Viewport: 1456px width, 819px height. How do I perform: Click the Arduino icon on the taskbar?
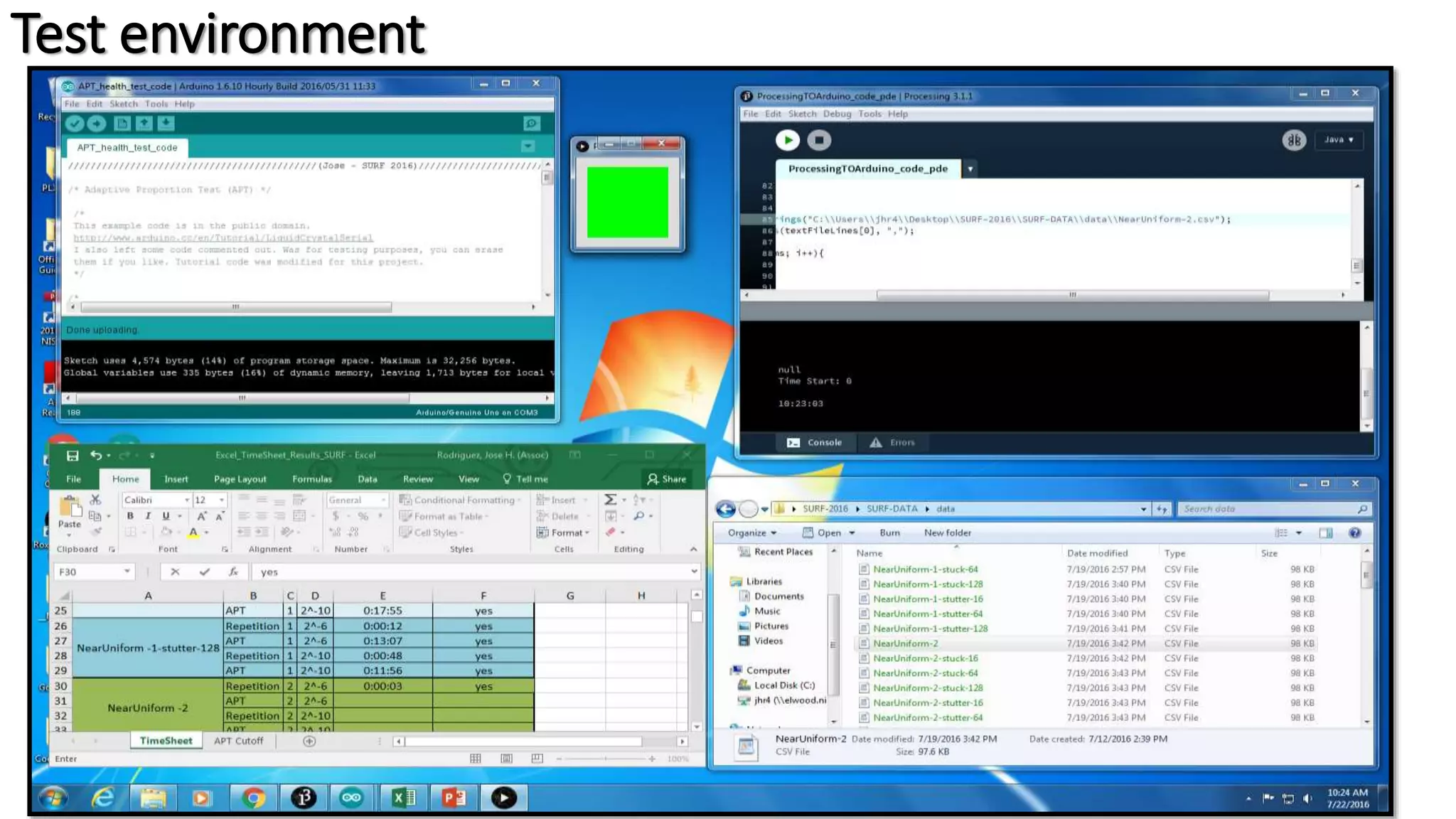[x=351, y=798]
